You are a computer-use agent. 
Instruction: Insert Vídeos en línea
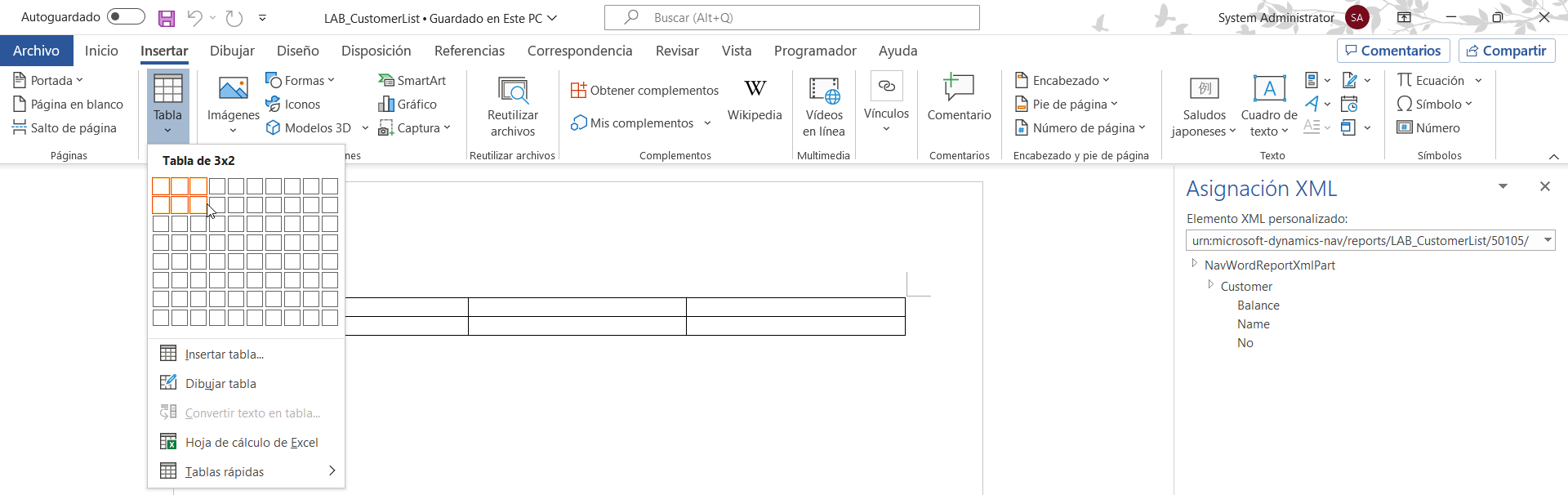824,106
